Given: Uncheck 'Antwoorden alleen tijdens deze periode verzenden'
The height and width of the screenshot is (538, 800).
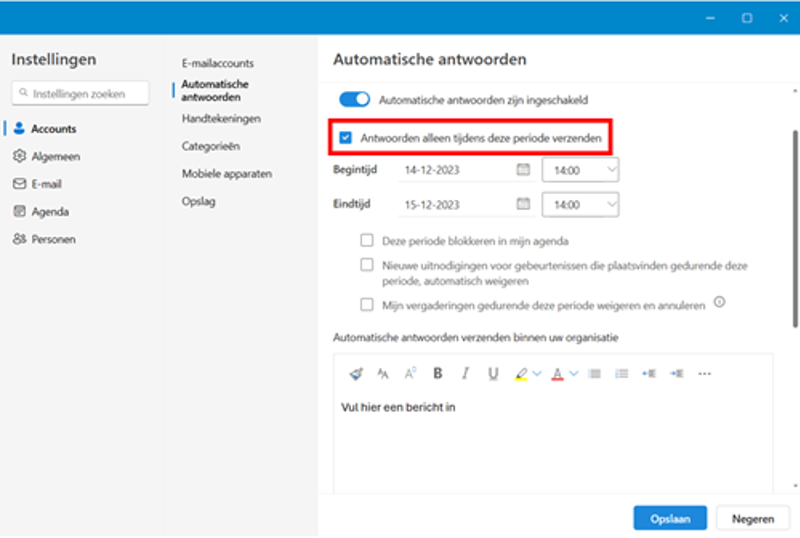Looking at the screenshot, I should [346, 138].
